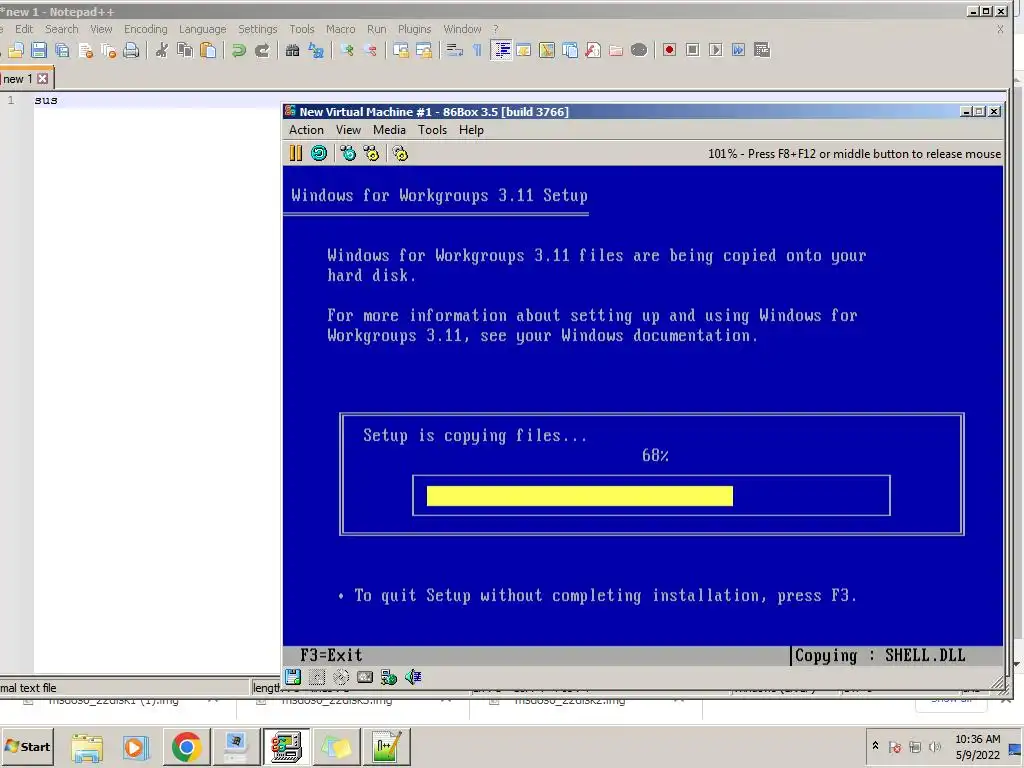Viewport: 1024px width, 768px height.
Task: Print document with Notepad++ printer icon
Action: (x=131, y=50)
